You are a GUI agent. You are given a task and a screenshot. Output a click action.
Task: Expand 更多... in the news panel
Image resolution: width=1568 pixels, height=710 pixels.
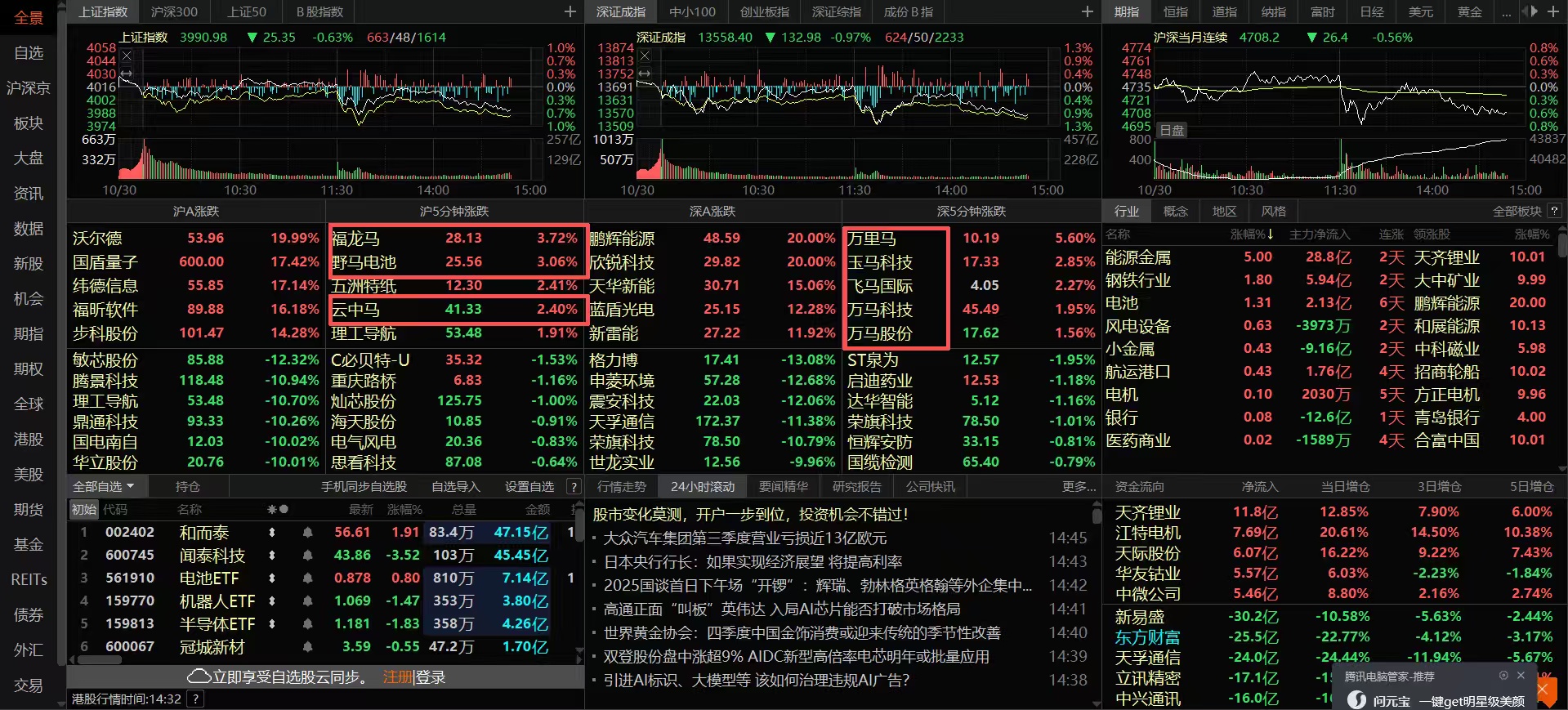point(1079,486)
